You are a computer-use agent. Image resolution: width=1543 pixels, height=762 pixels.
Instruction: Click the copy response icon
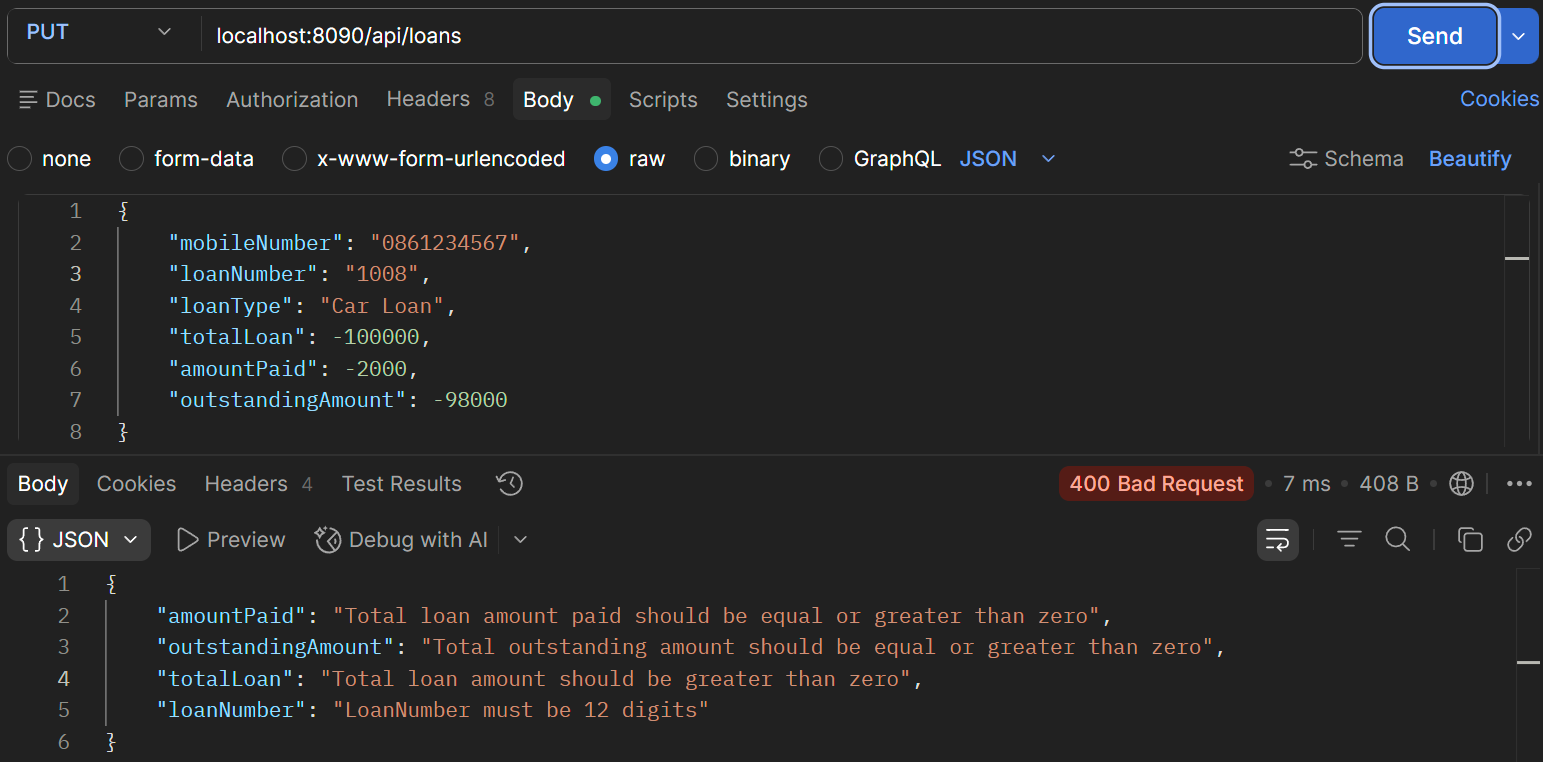pos(1470,540)
